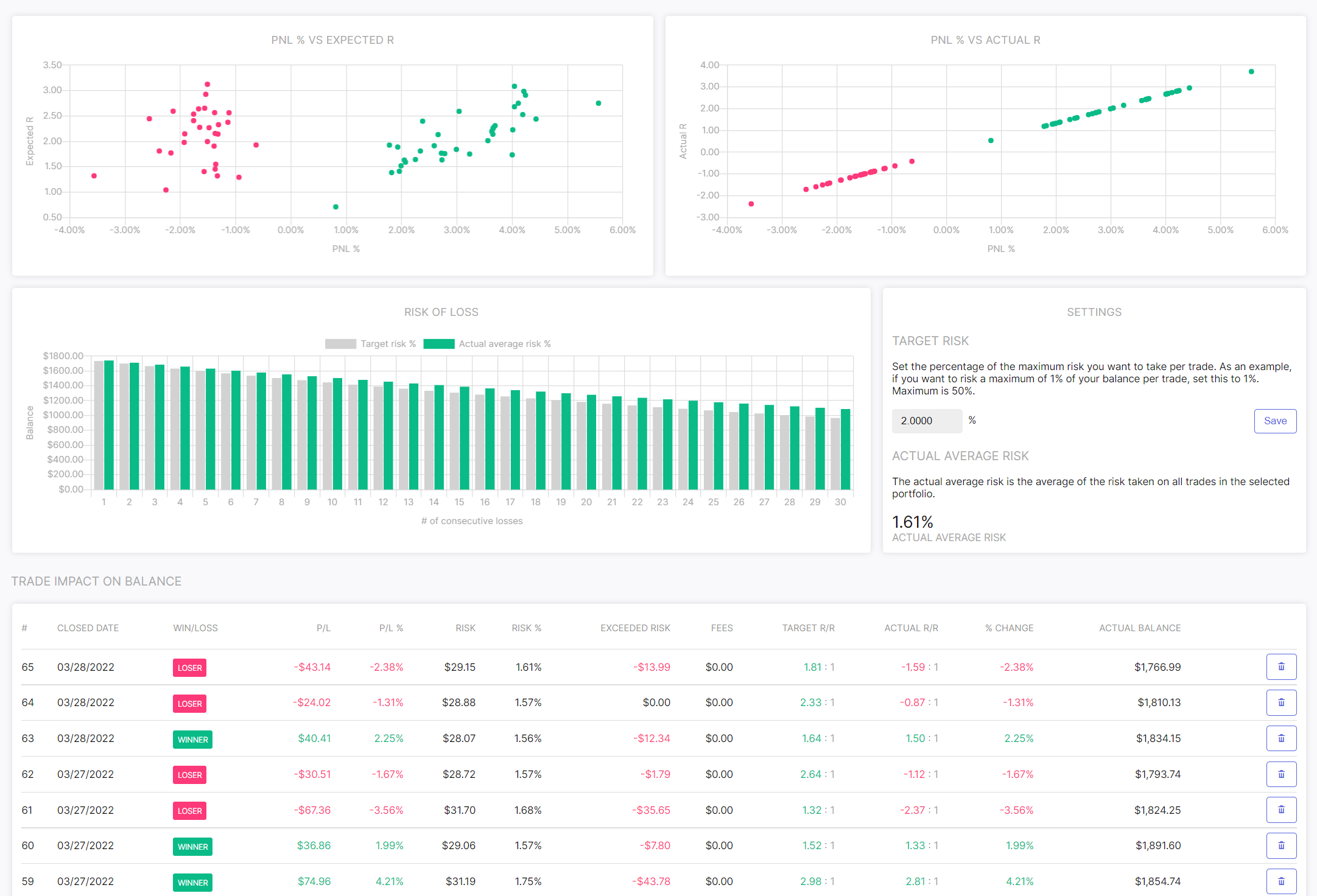Image resolution: width=1317 pixels, height=896 pixels.
Task: Click the WINNER badge on trade 60
Action: (192, 847)
